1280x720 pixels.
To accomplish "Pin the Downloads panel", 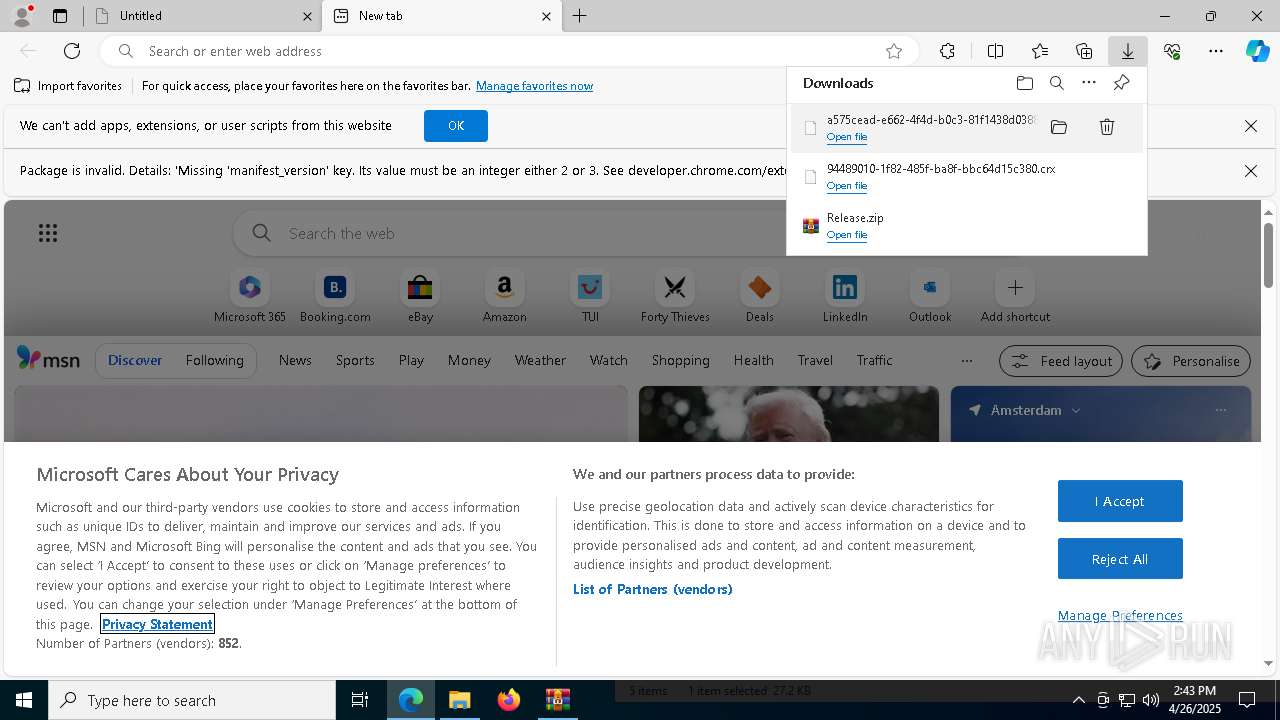I will tap(1121, 83).
